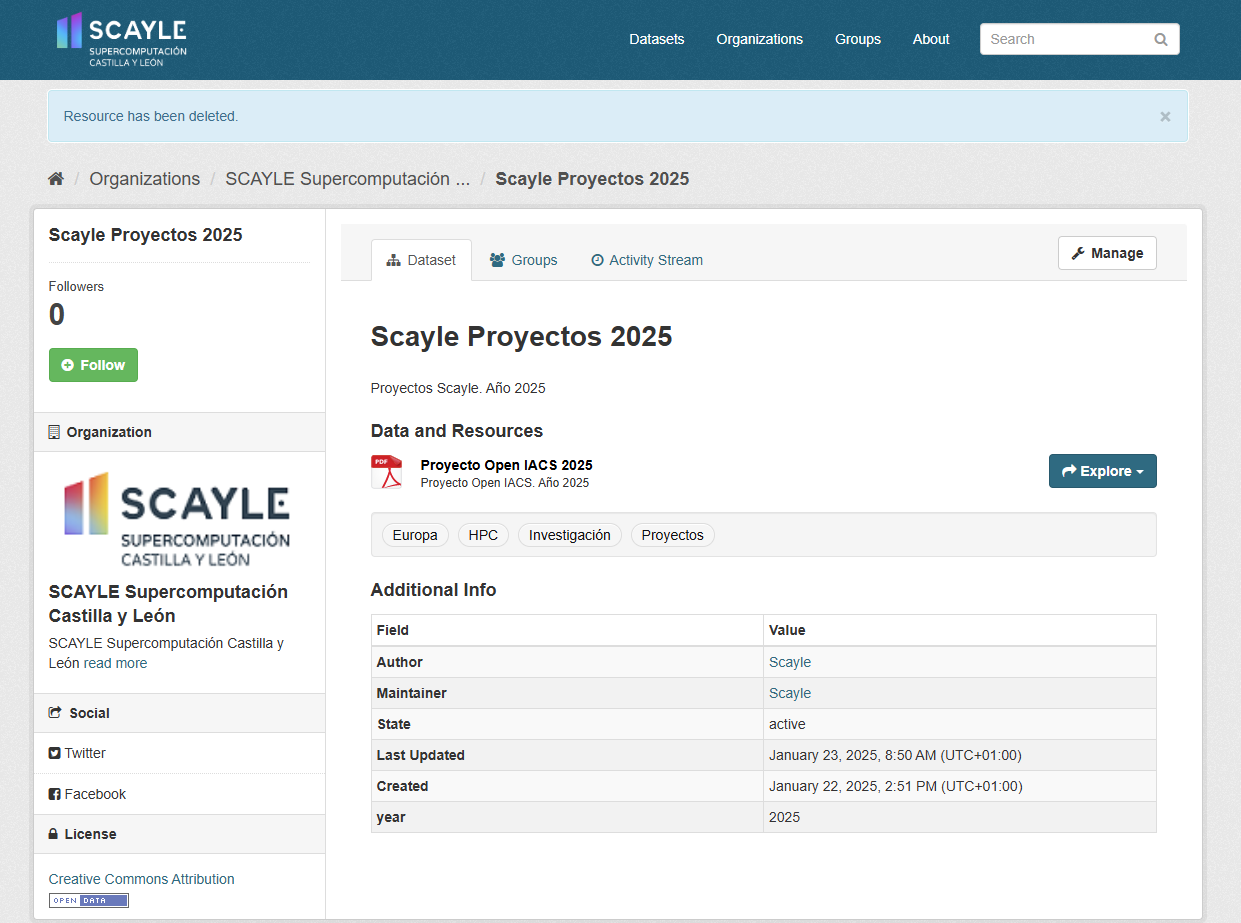Click SCAYLE Supercomputación breadcrumb link
Viewport: 1241px width, 923px height.
coord(348,179)
